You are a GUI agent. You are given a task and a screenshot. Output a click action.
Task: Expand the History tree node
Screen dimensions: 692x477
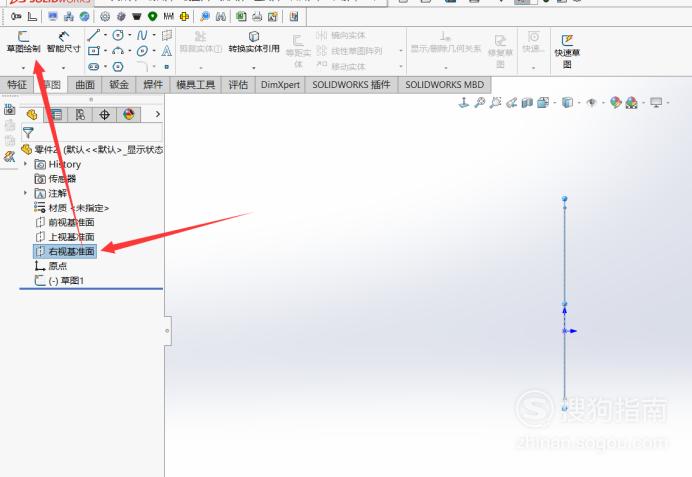[26, 164]
